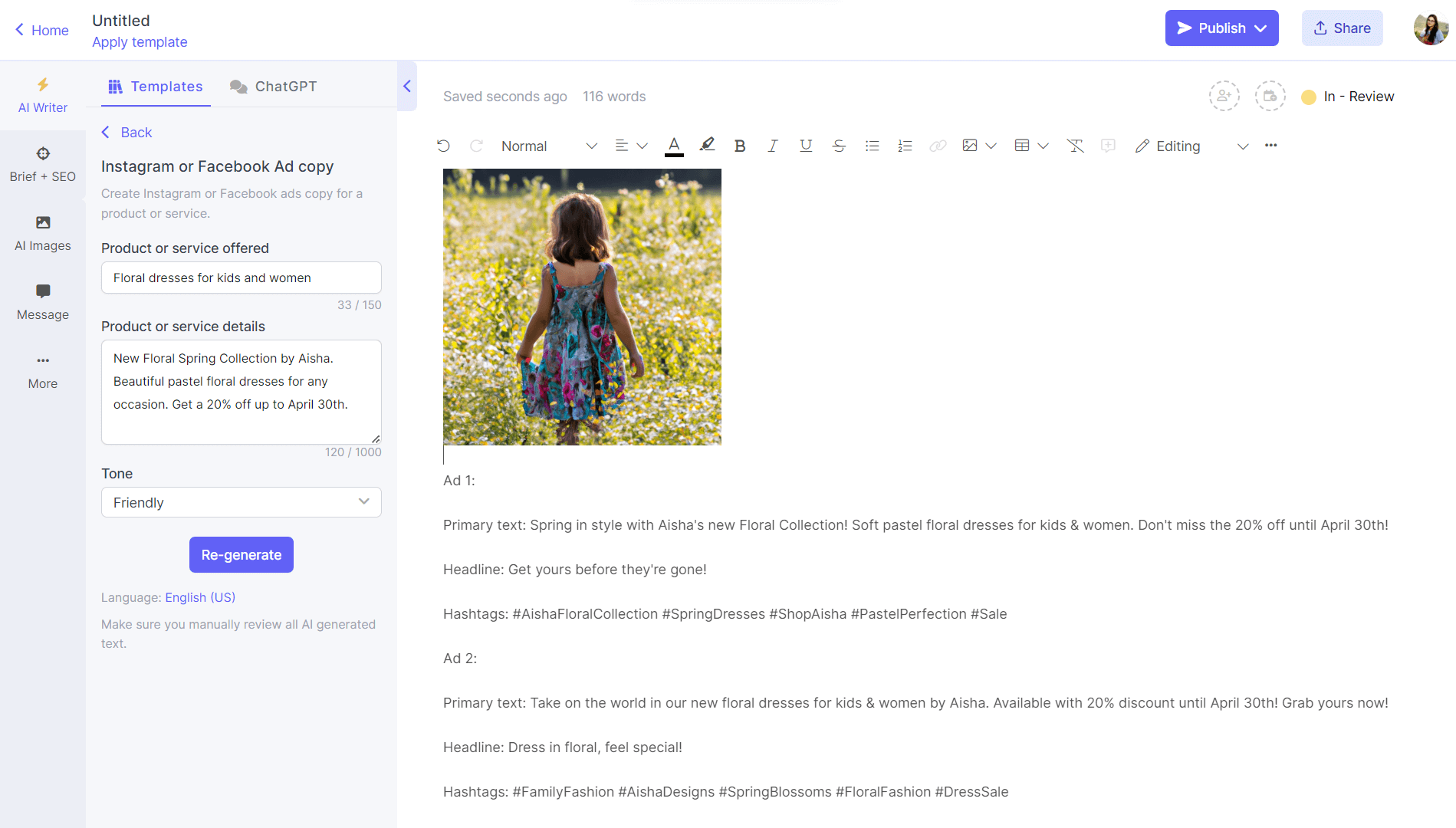This screenshot has height=828, width=1456.
Task: Click the redo icon in the toolbar
Action: tap(476, 146)
